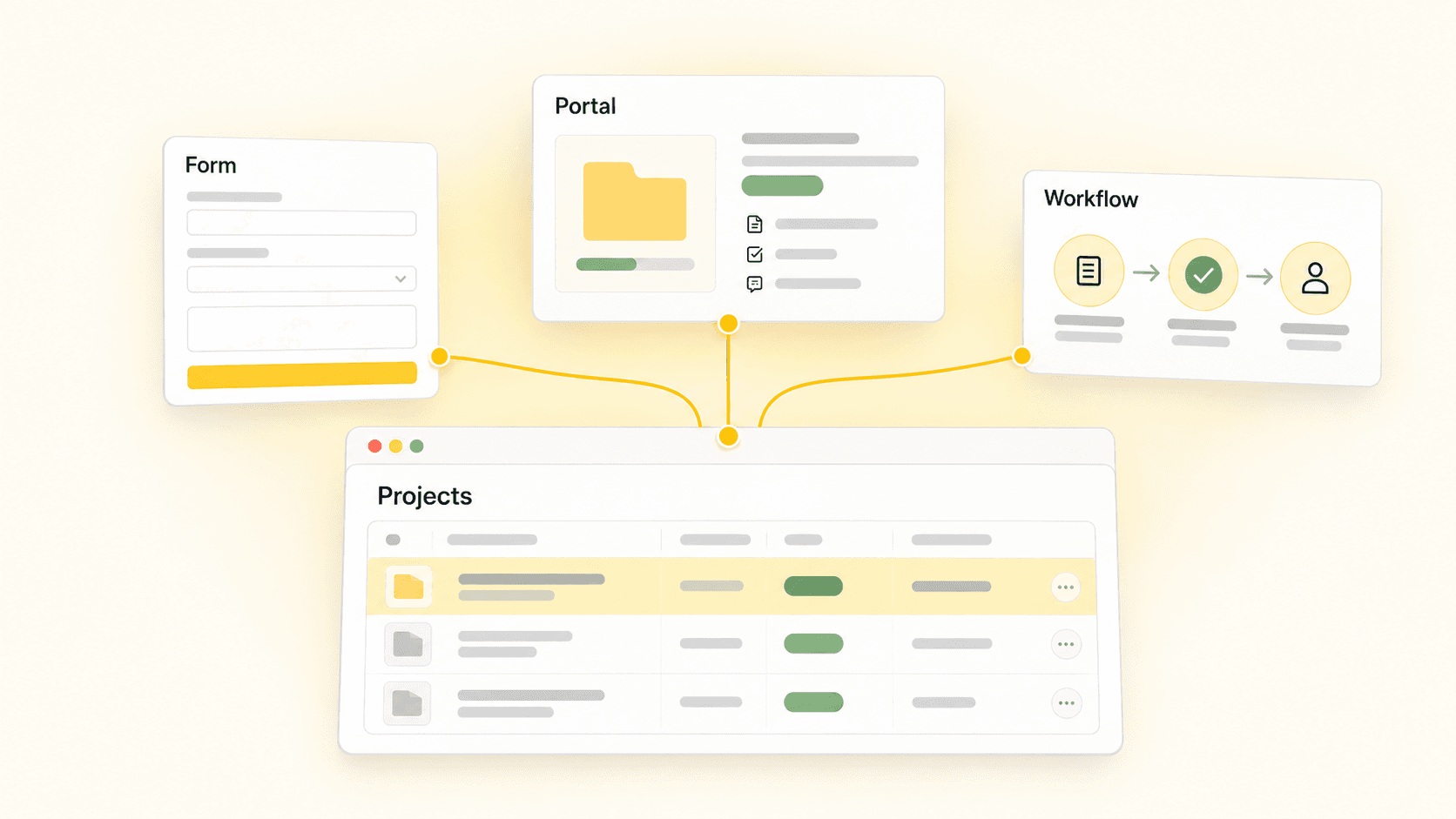This screenshot has width=1456, height=819.
Task: Click the yellow folder icon in Projects table
Action: pos(408,587)
